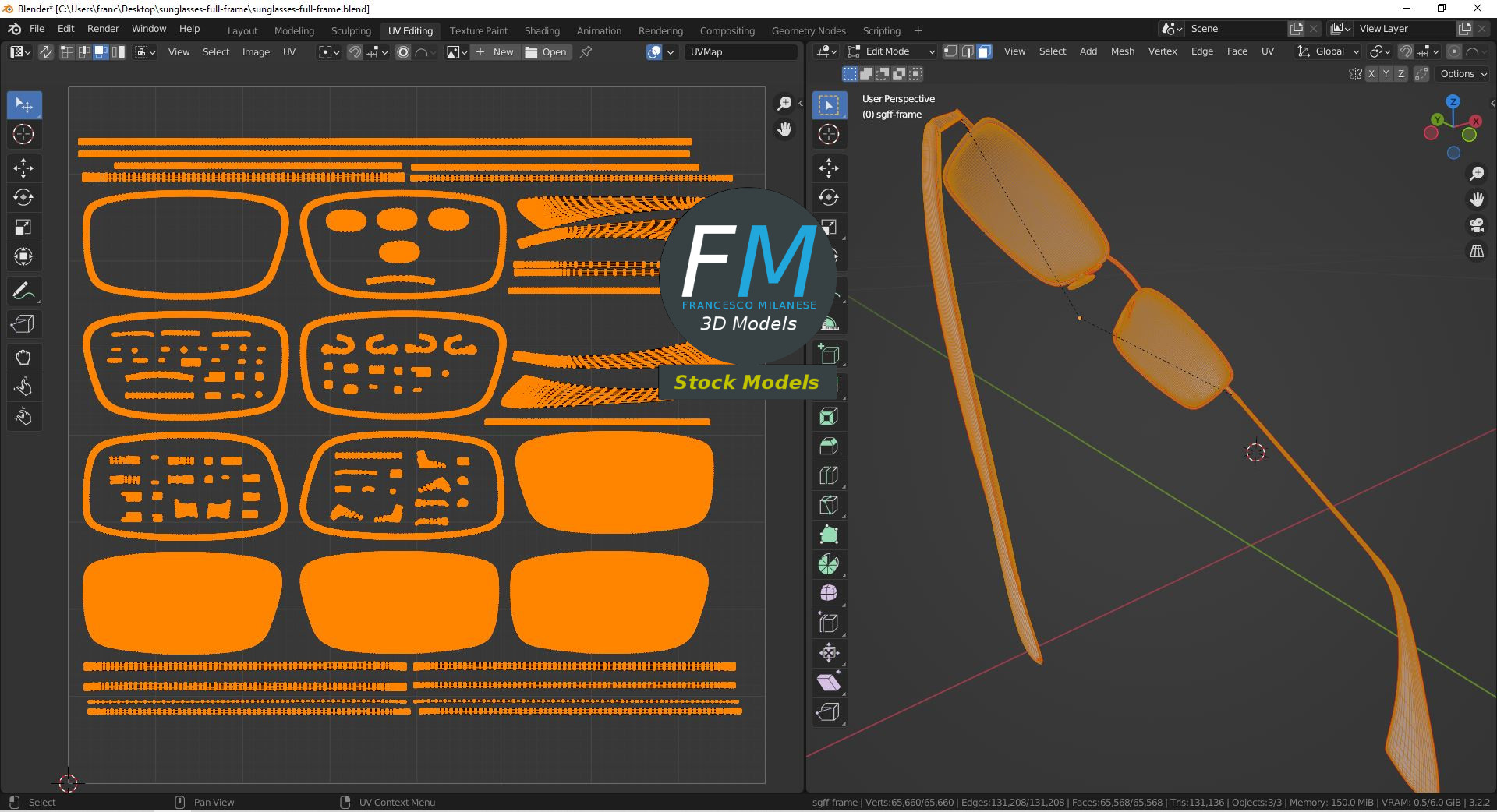Switch to orthographic view with grid icon
1497x812 pixels.
1477,252
